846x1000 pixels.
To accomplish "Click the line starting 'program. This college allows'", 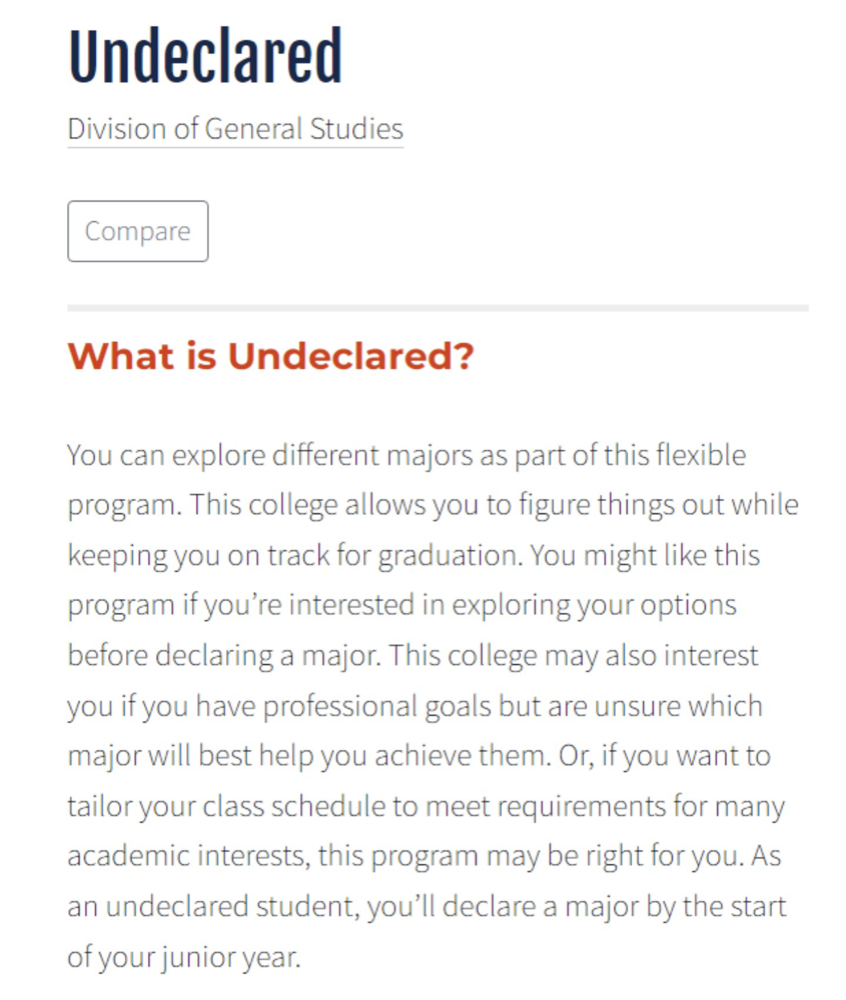I will tap(433, 506).
